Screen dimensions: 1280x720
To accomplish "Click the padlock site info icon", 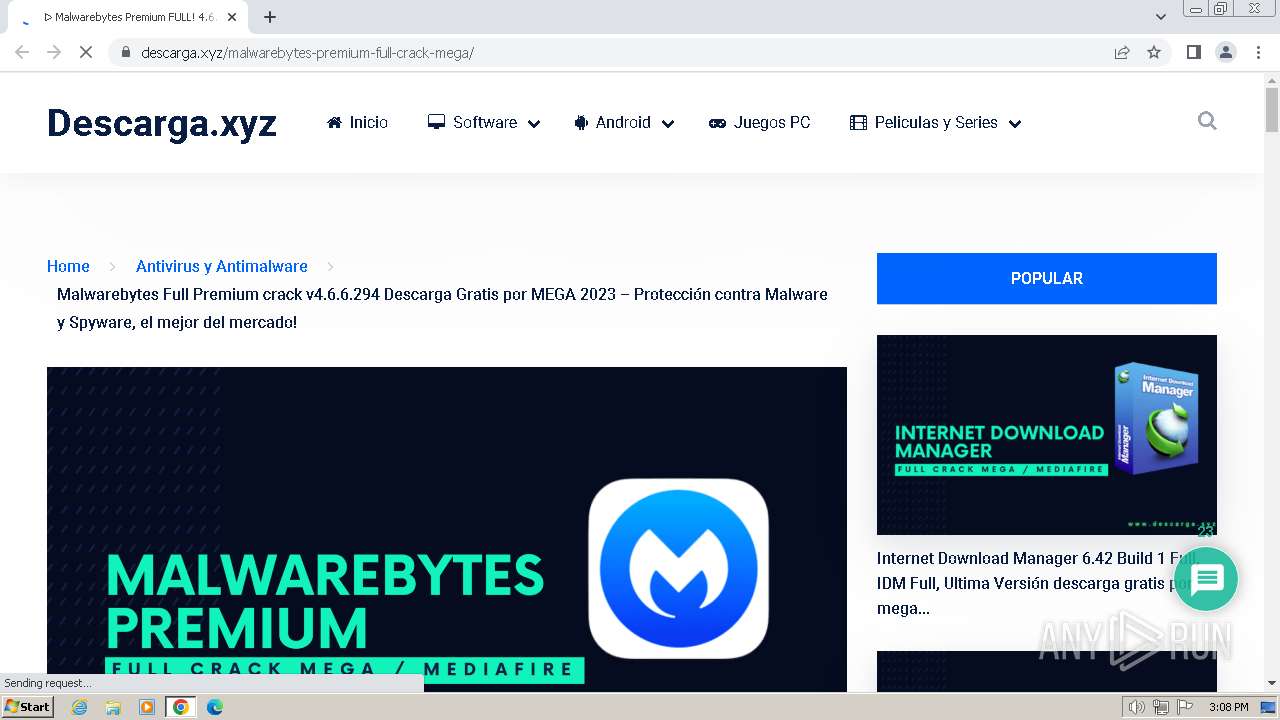I will coord(126,52).
